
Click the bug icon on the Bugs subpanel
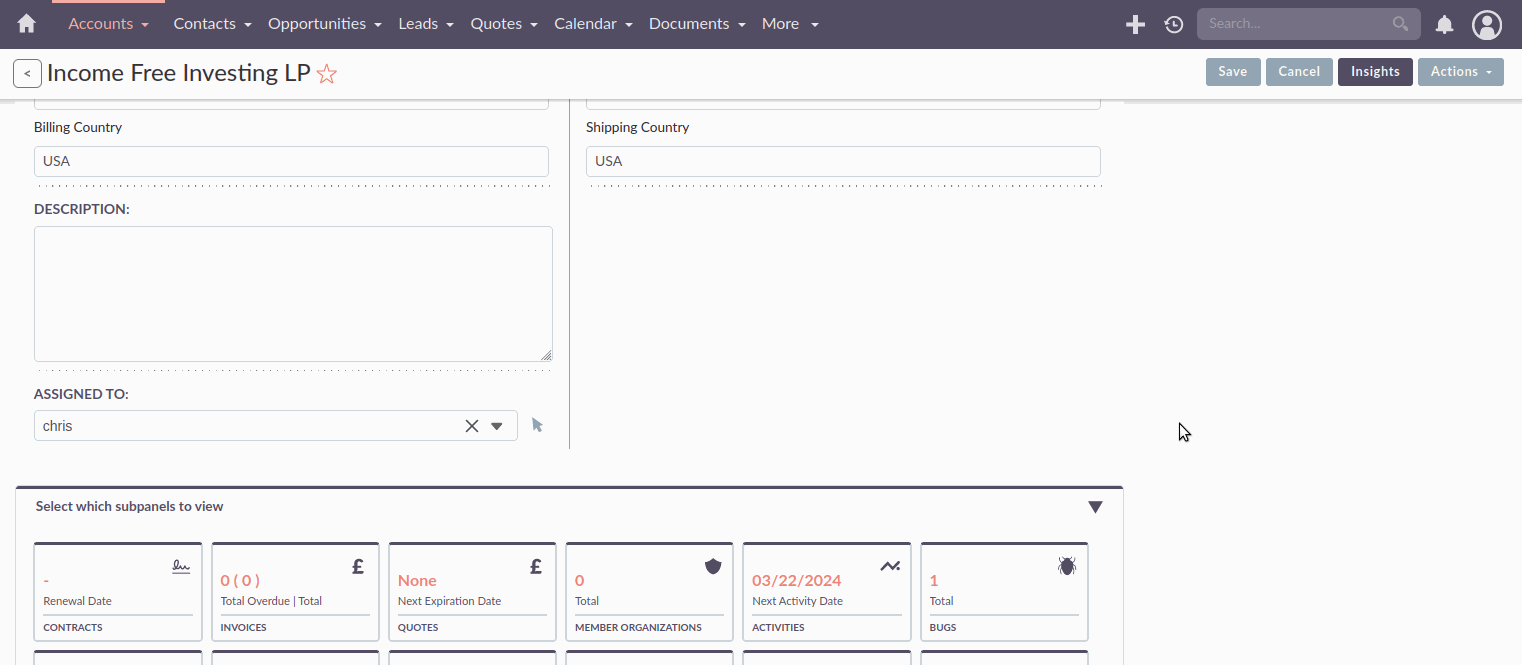point(1066,565)
